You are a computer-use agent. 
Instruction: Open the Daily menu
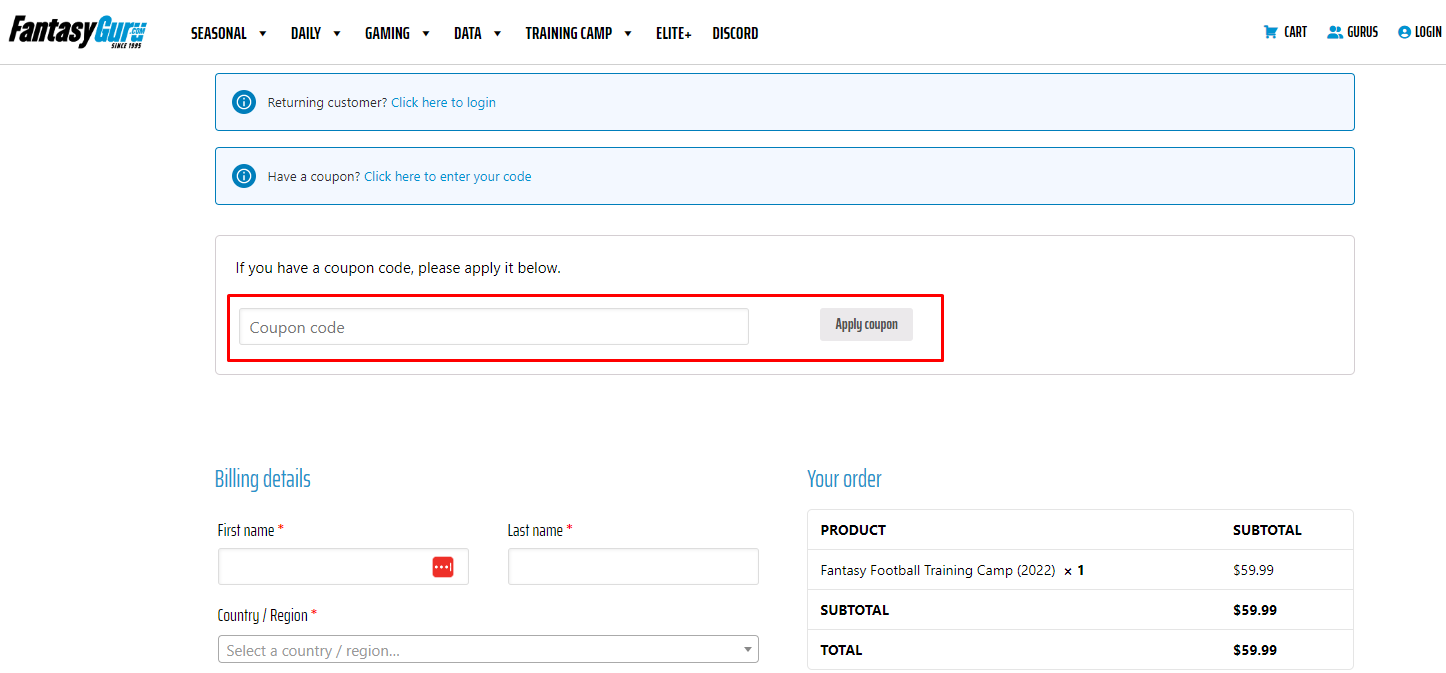(x=306, y=33)
